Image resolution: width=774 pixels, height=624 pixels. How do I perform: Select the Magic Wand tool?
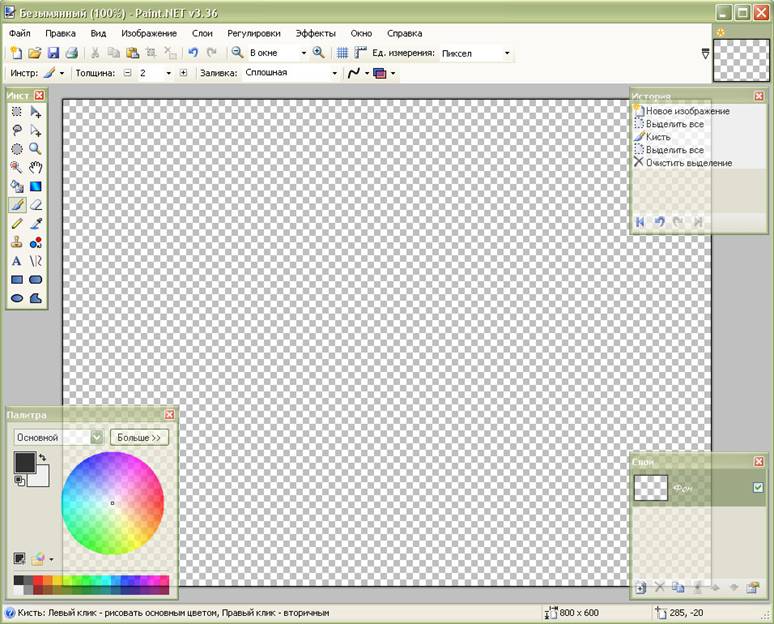[17, 167]
